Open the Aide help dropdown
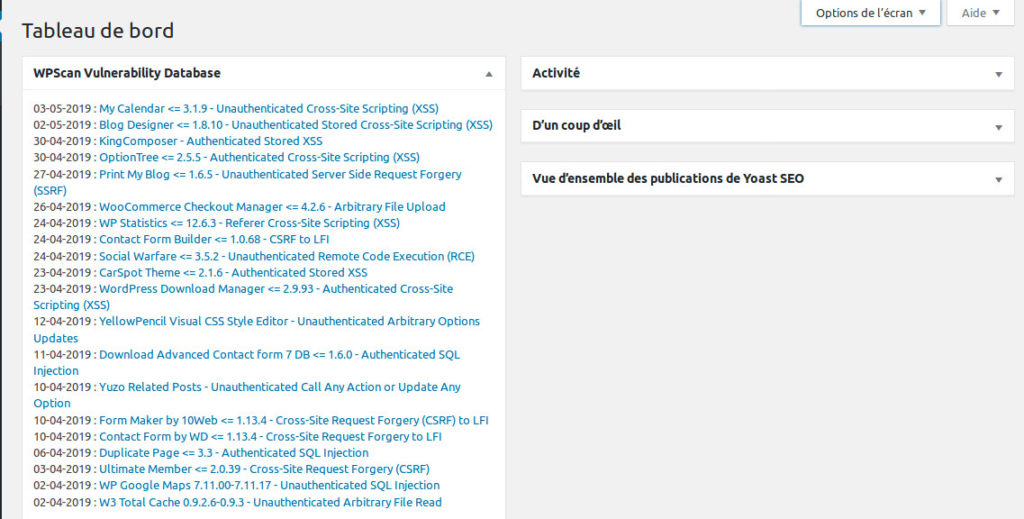 click(980, 12)
